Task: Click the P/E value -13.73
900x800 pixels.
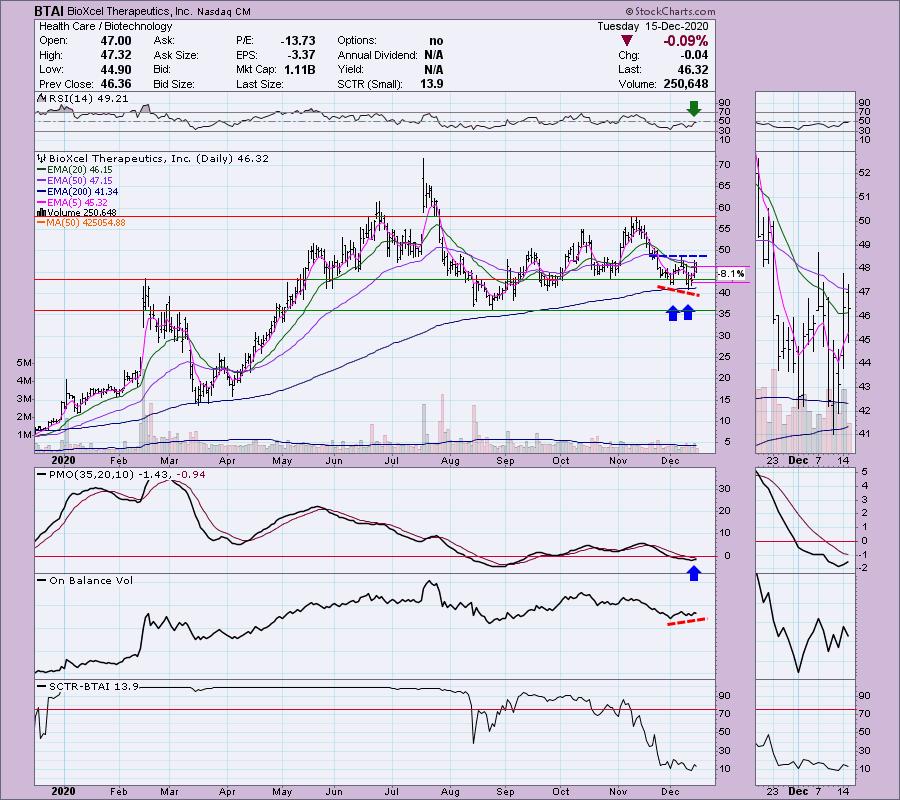Action: click(x=298, y=41)
